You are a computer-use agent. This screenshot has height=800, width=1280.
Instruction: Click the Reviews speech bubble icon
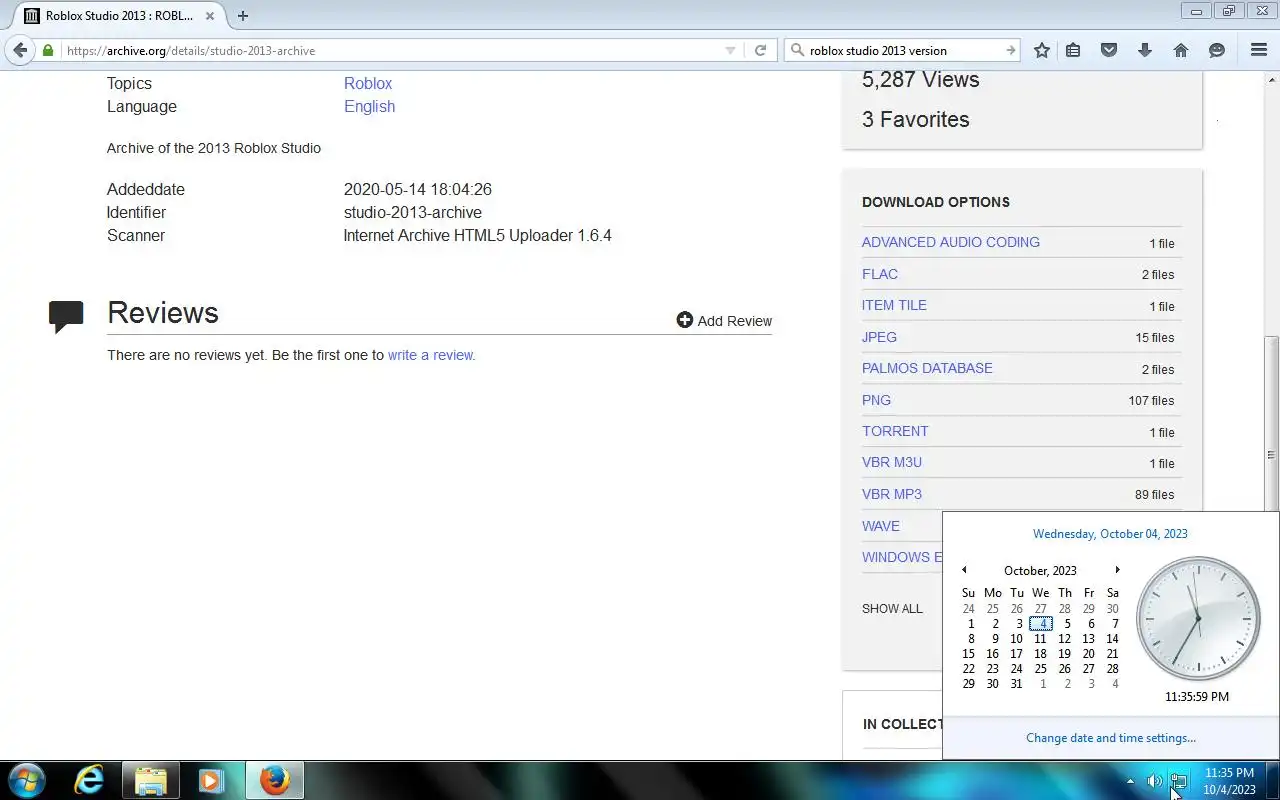click(x=66, y=317)
